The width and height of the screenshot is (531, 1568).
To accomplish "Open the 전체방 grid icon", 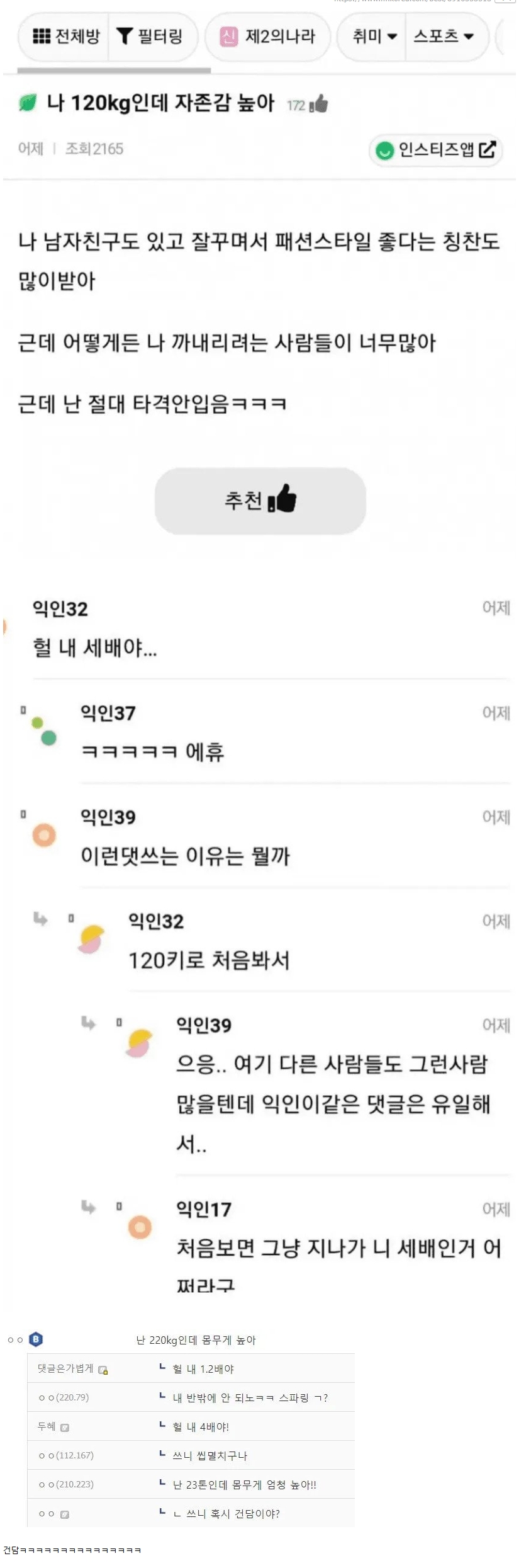I will 42,37.
